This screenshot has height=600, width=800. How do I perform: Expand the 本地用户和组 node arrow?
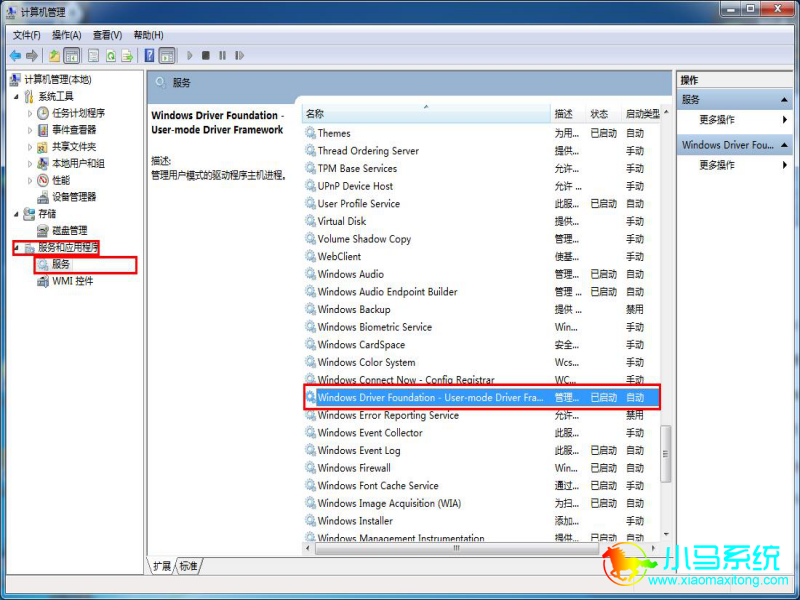30,164
